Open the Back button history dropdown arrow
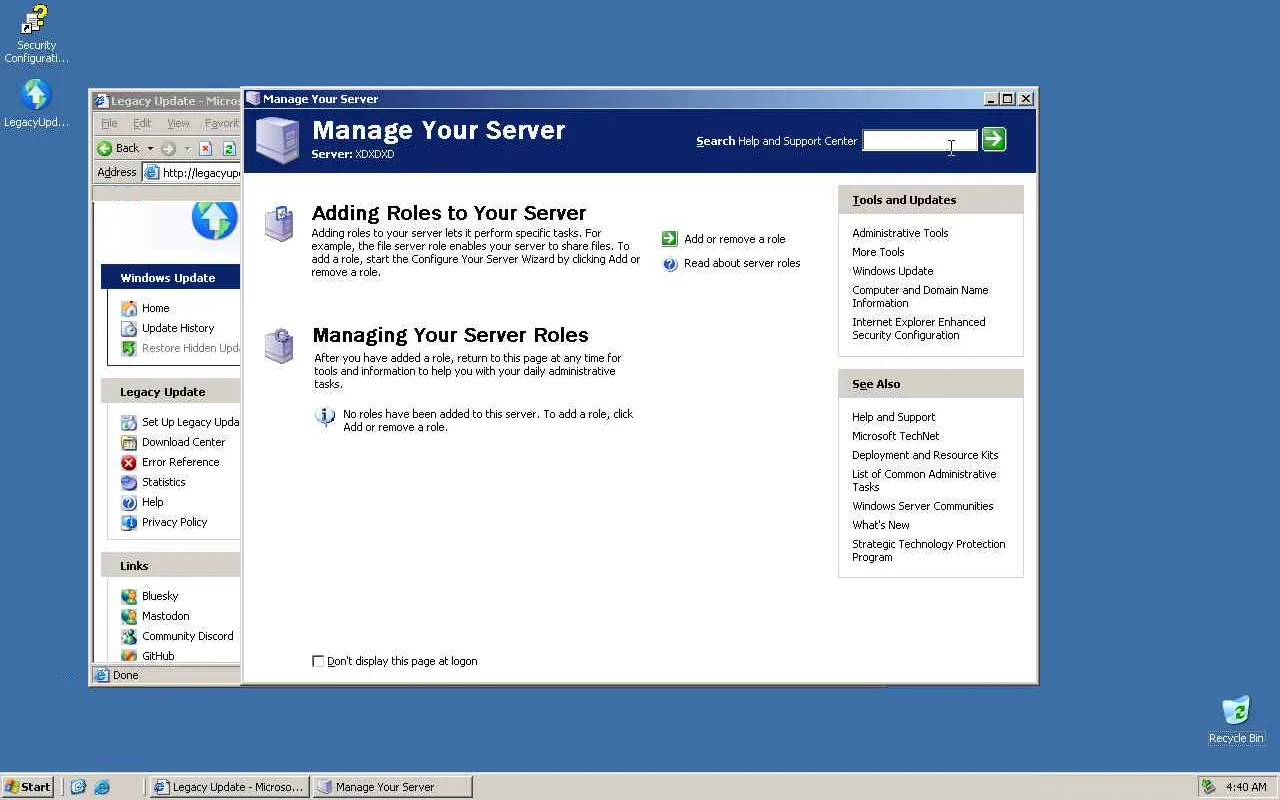Image resolution: width=1280 pixels, height=800 pixels. 150,148
